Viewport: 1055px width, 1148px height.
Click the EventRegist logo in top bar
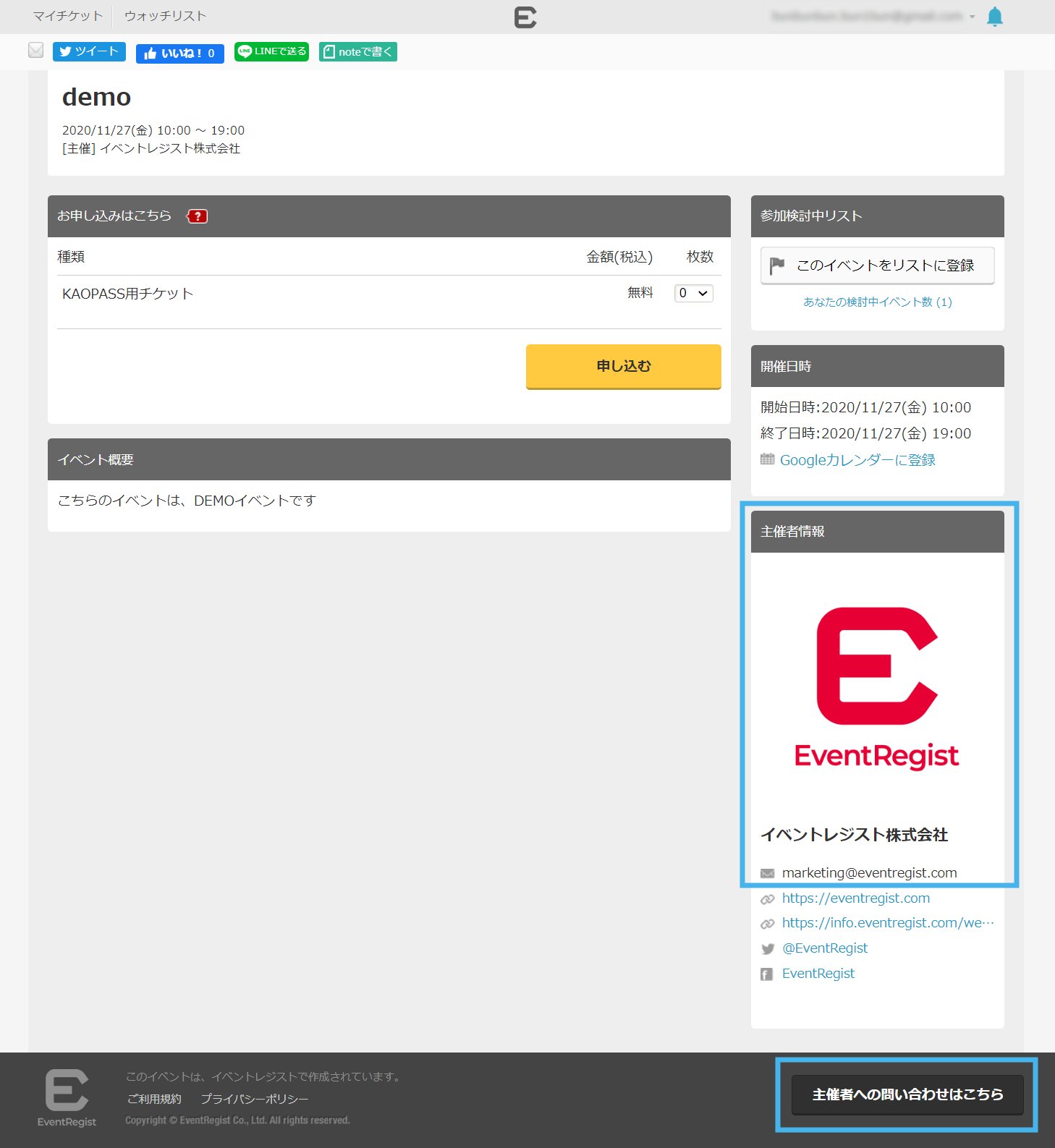(525, 17)
